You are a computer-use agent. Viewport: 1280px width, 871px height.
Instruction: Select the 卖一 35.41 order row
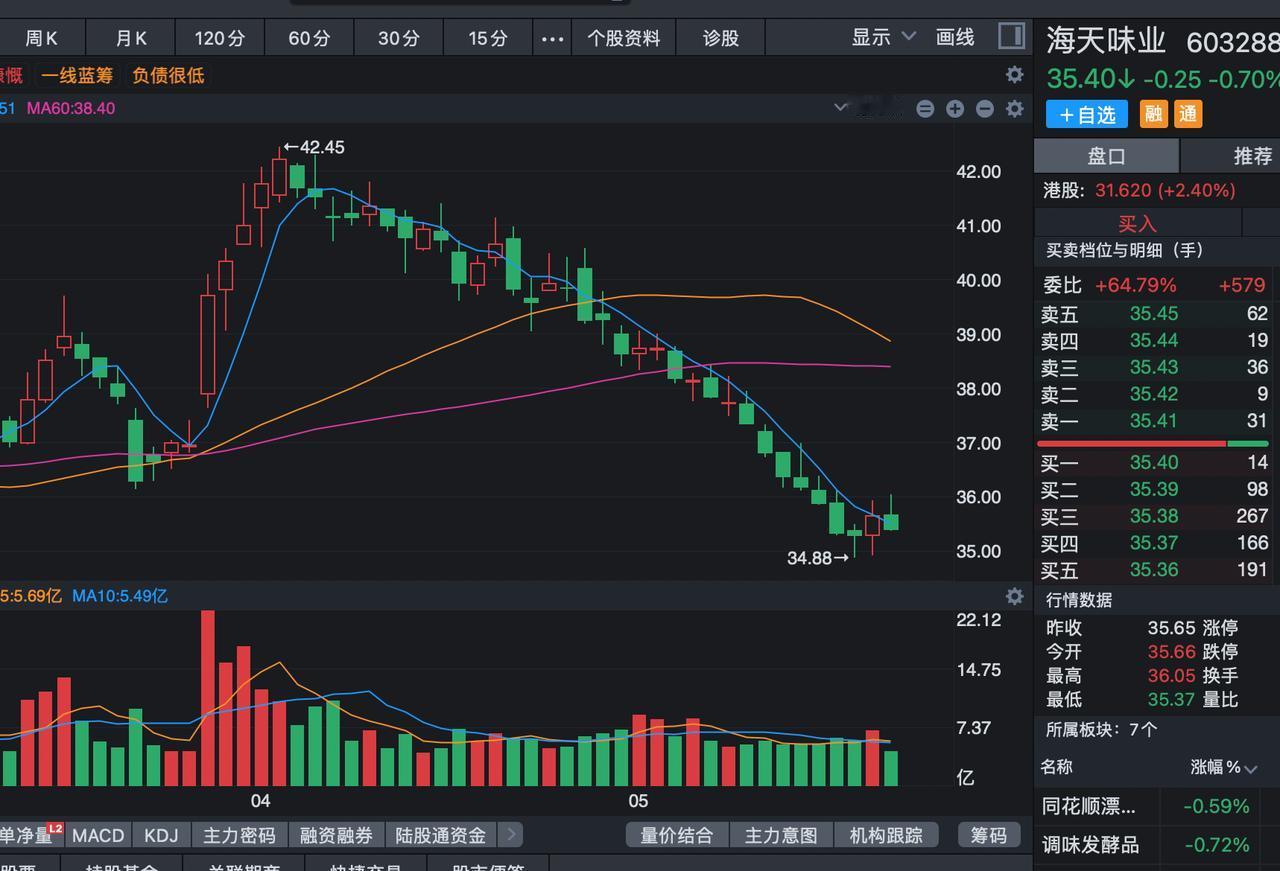1157,422
